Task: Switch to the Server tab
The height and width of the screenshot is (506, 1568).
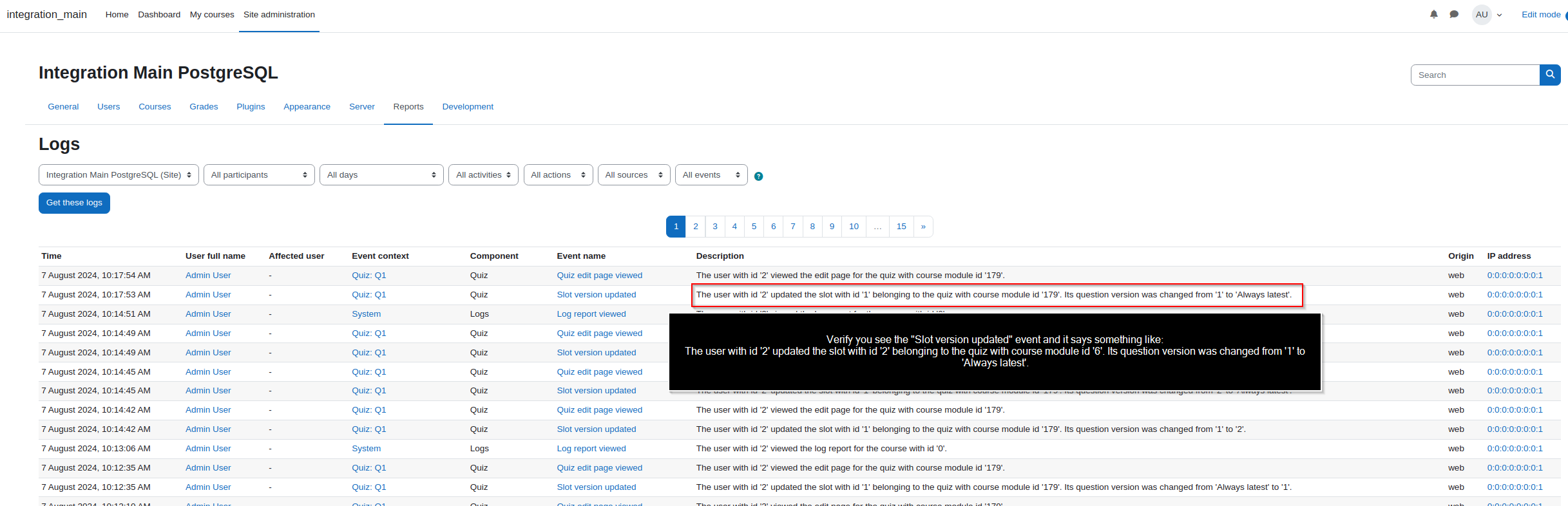Action: tap(361, 107)
